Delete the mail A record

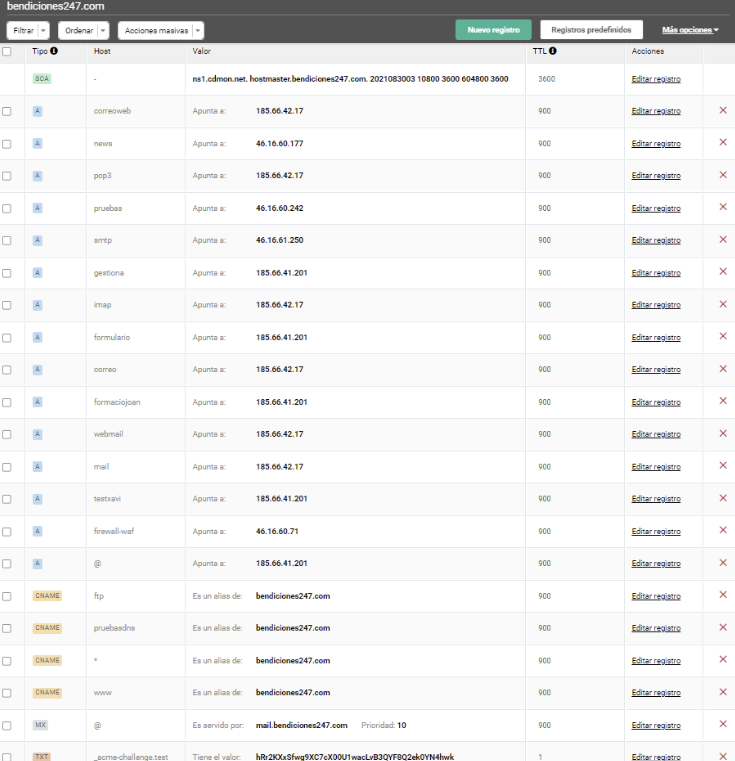click(723, 465)
